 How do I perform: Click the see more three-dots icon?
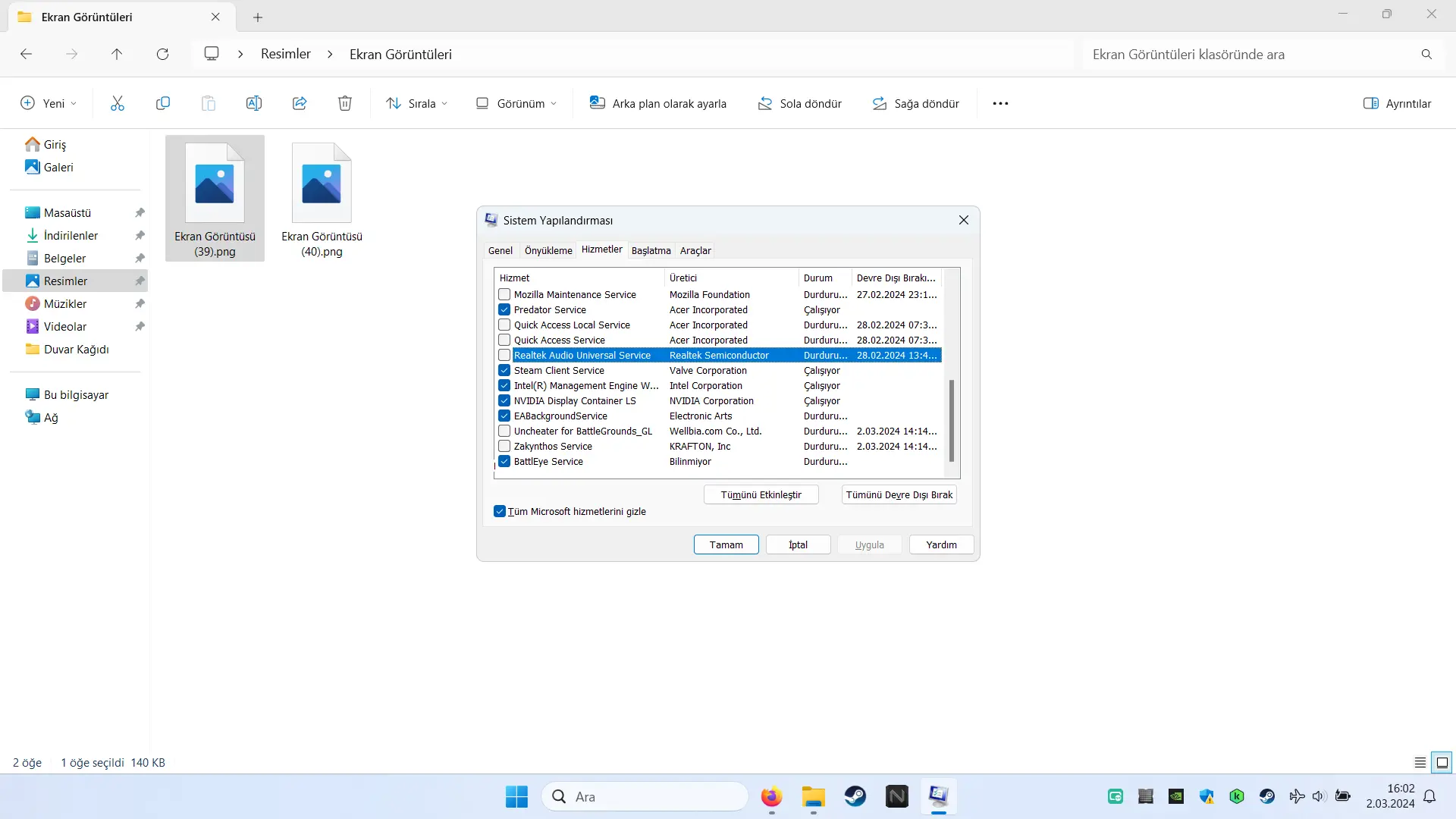coord(1000,103)
